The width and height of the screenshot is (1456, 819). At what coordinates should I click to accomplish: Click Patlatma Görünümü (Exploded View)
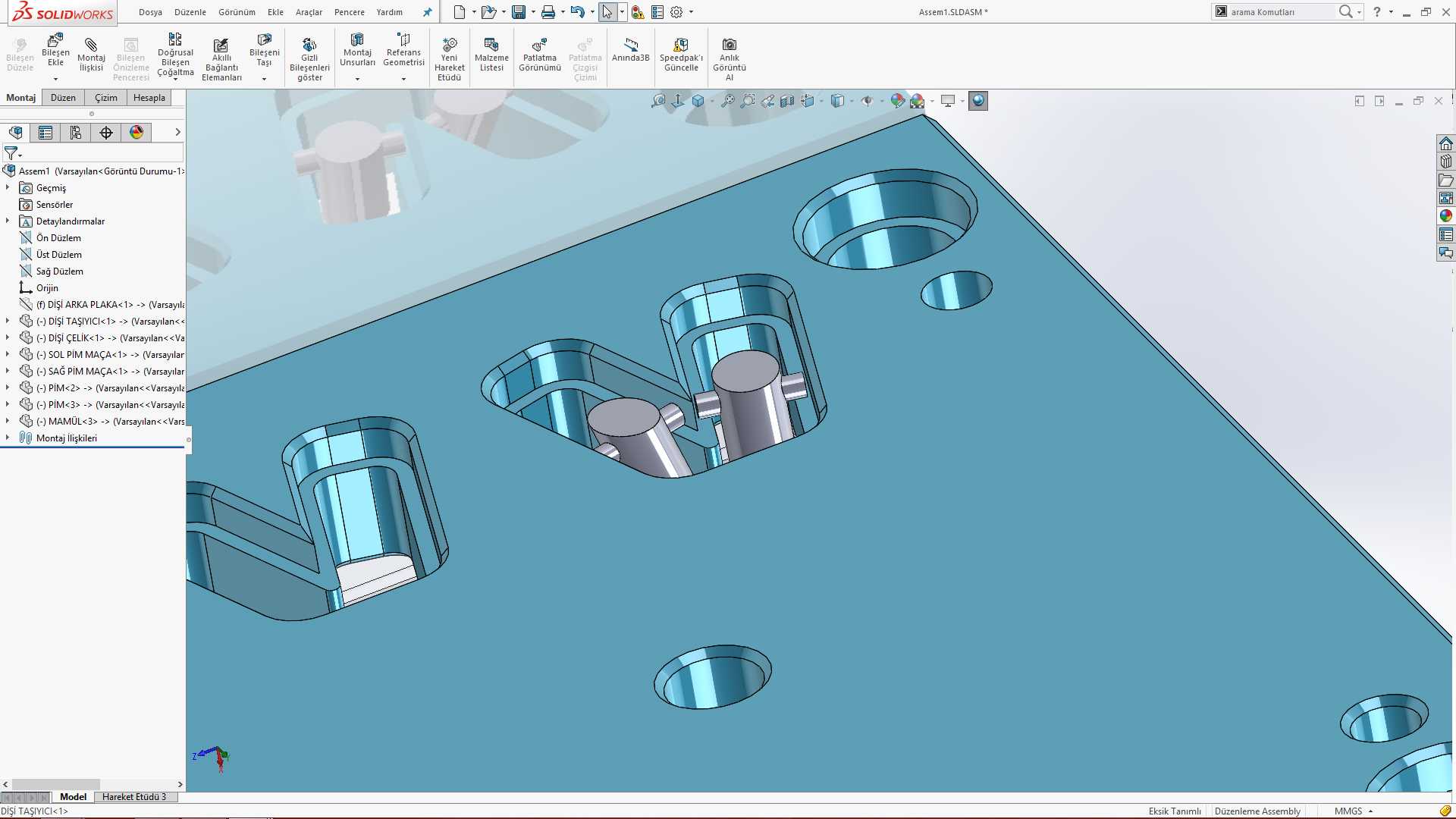click(540, 55)
